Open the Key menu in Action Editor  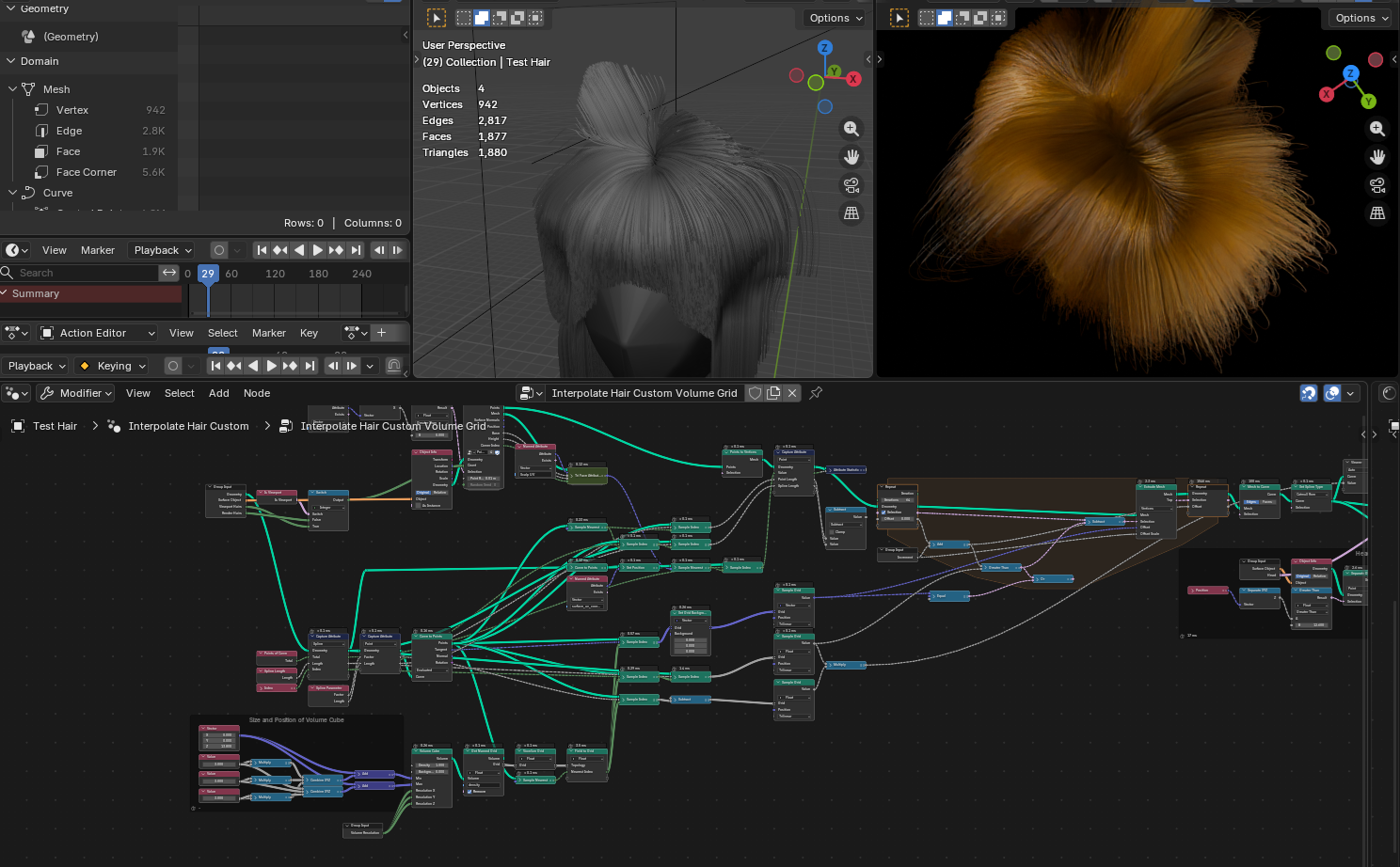tap(309, 333)
